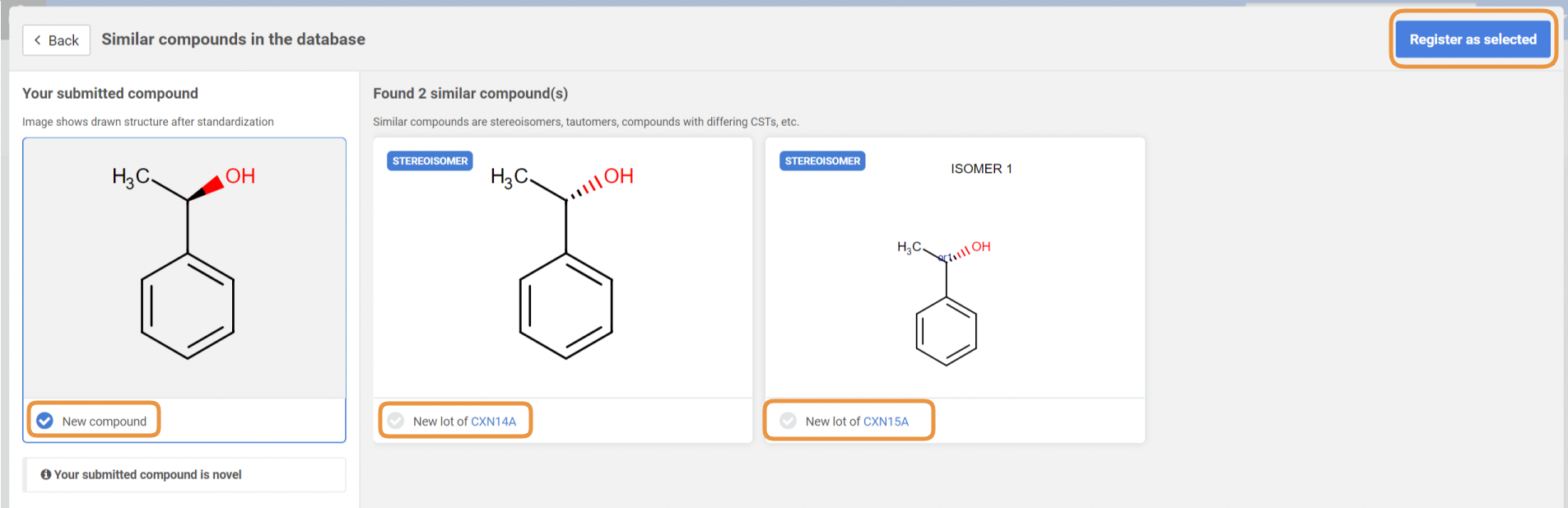Click the ISOMER 1 structure drawing
The height and width of the screenshot is (508, 1568).
pyautogui.click(x=946, y=302)
